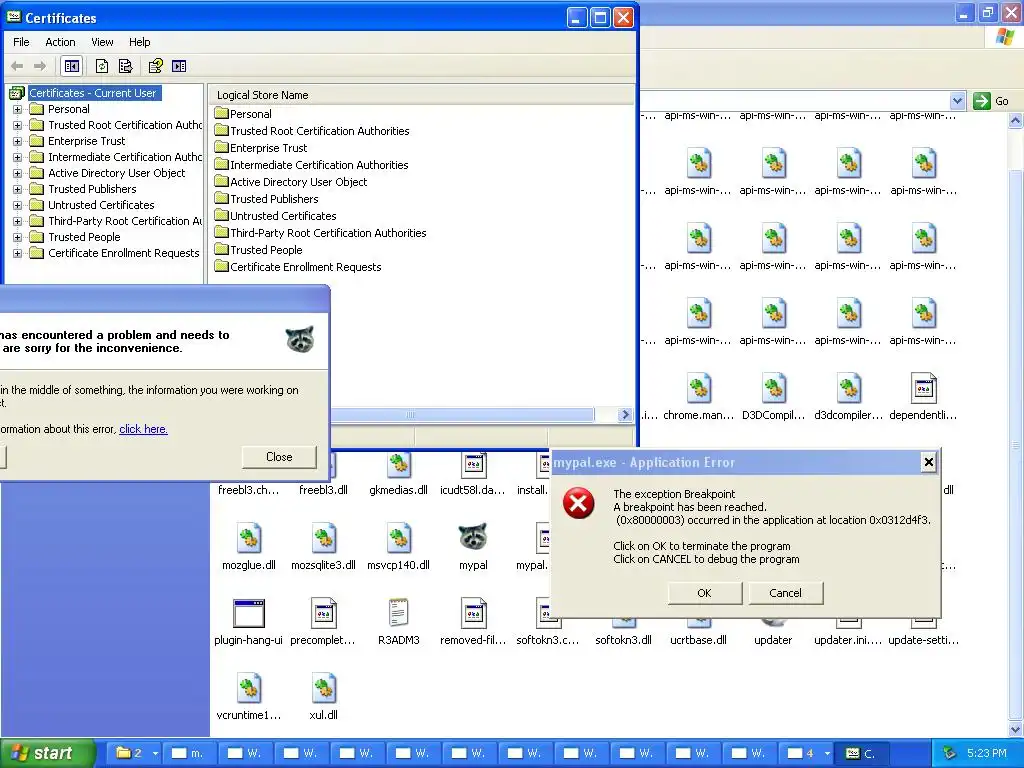Click the Export List toolbar icon
The height and width of the screenshot is (768, 1024).
pyautogui.click(x=125, y=66)
